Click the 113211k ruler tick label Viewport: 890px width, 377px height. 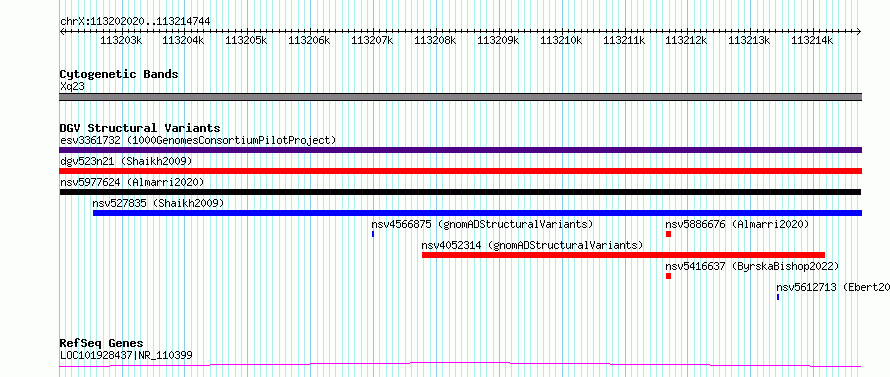tap(624, 41)
